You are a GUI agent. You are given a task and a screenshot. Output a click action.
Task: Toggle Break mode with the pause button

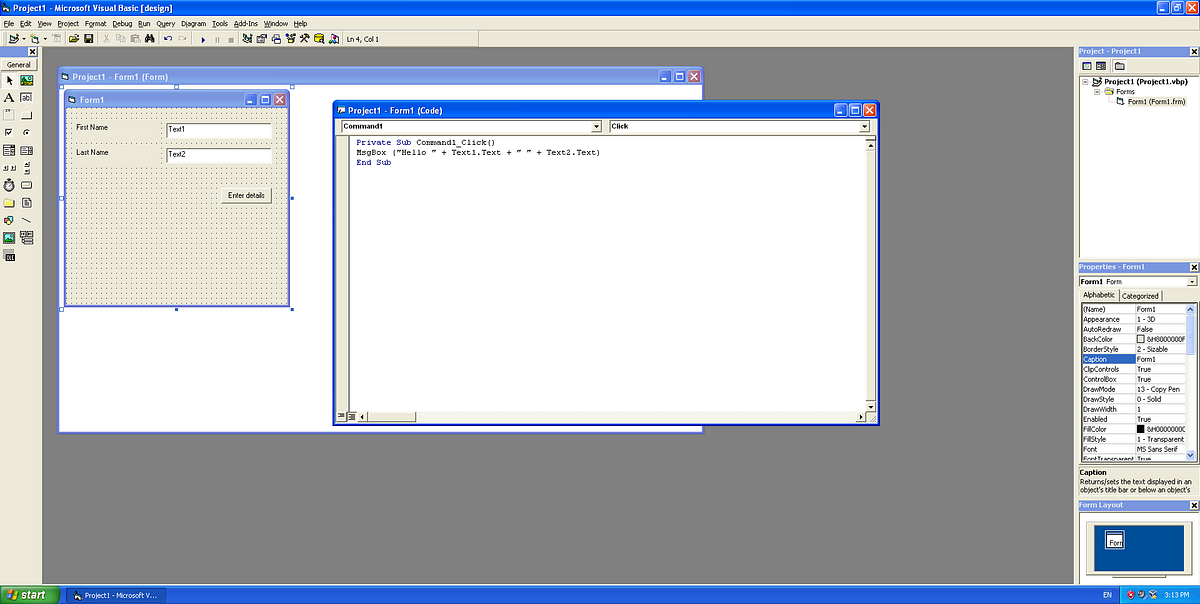[x=217, y=38]
